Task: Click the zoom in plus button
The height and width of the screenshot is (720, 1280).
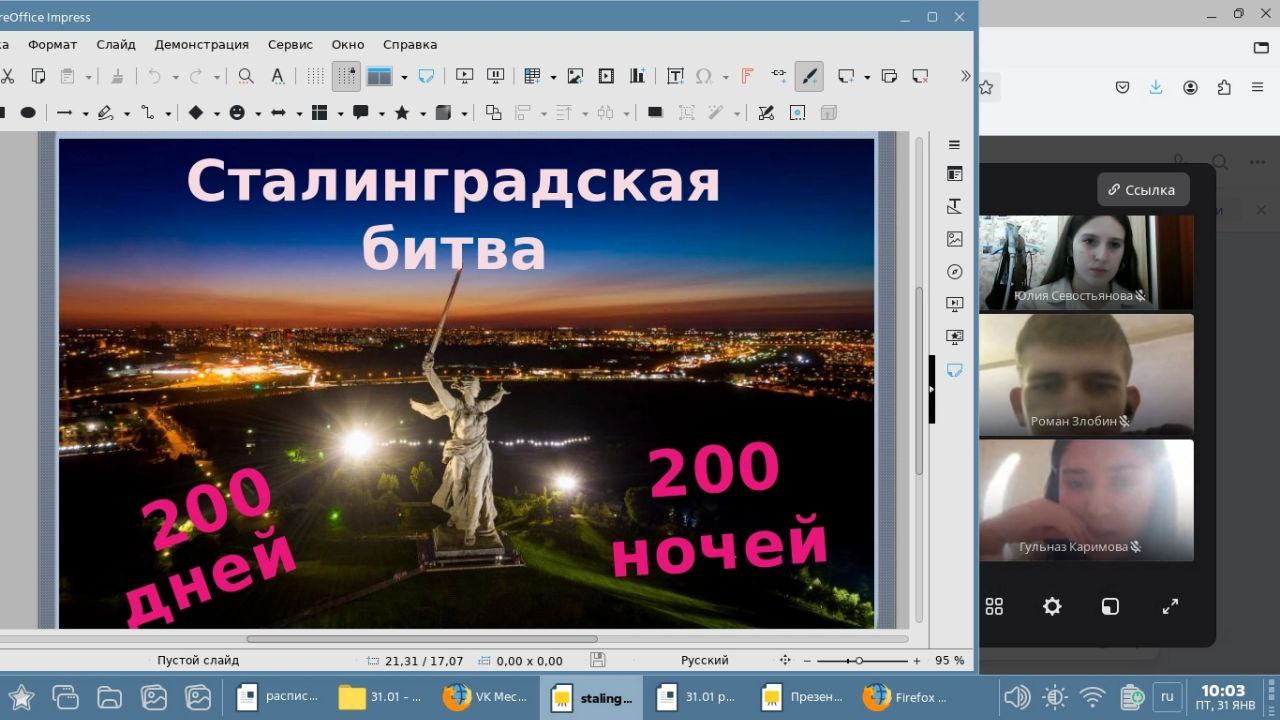Action: point(916,661)
